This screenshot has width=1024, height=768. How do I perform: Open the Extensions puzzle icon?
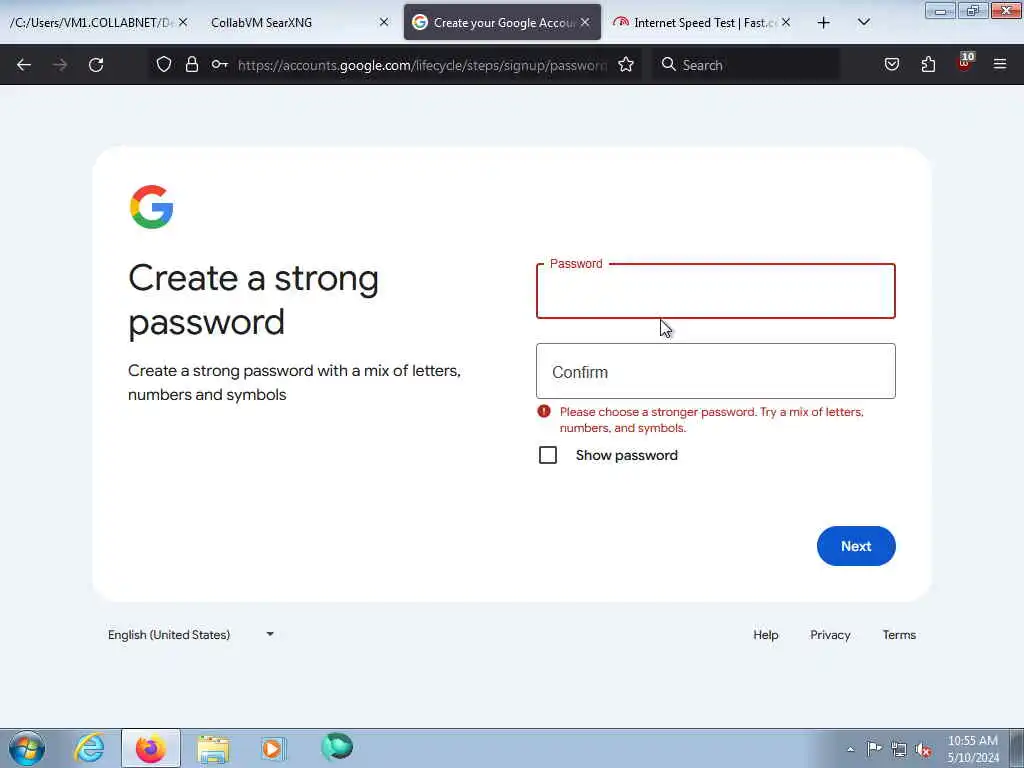(x=928, y=64)
